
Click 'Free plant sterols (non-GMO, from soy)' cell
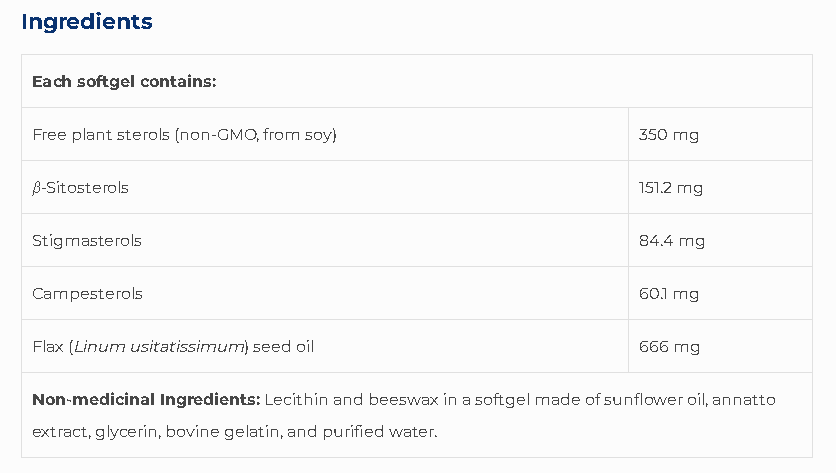(184, 134)
